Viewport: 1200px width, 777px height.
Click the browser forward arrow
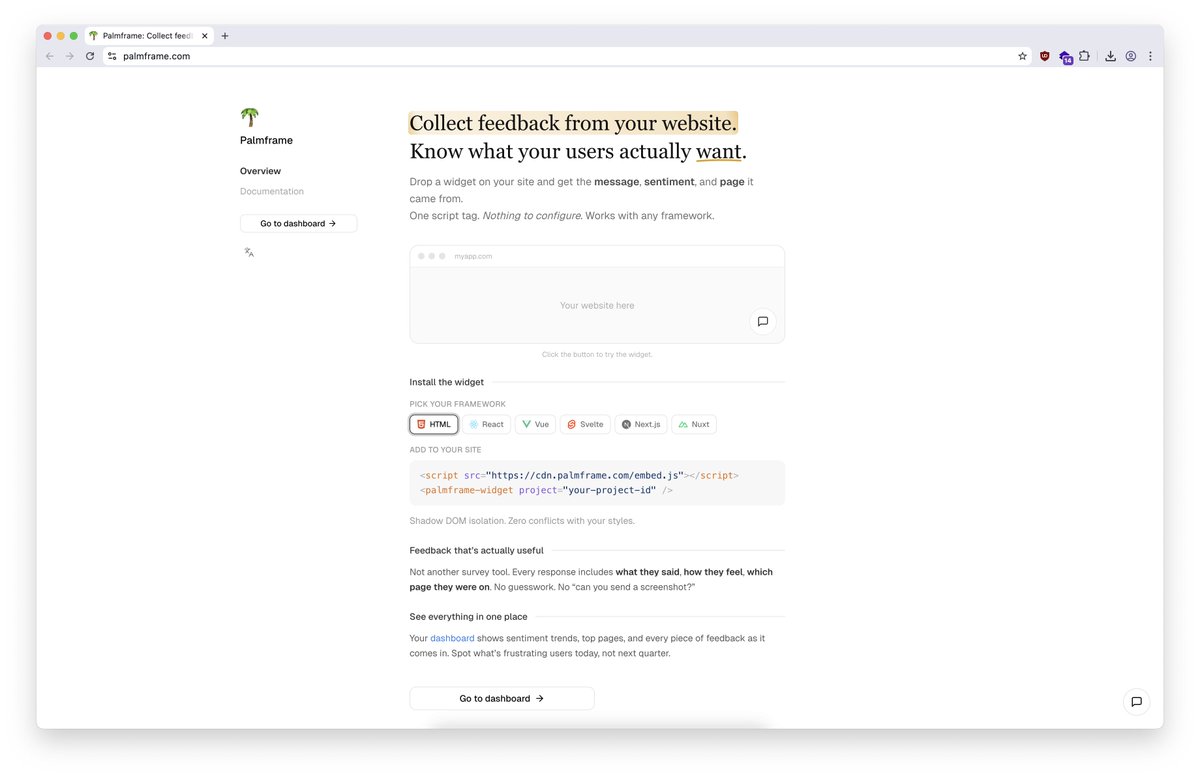70,56
